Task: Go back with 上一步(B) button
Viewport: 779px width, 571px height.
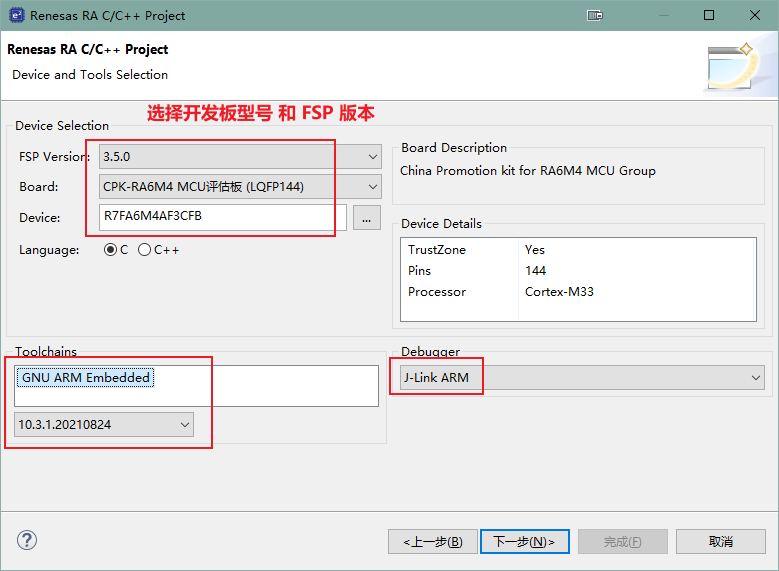Action: [432, 541]
